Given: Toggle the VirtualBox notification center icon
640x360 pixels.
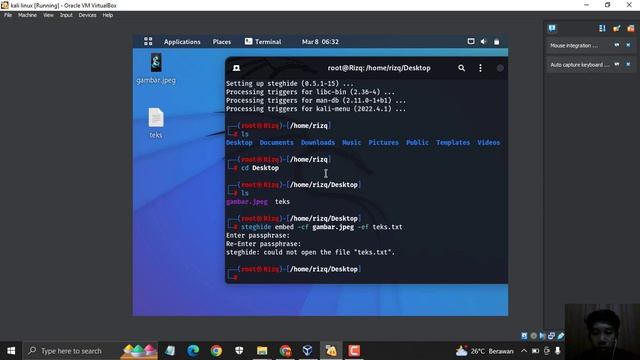Looking at the screenshot, I should click(552, 28).
